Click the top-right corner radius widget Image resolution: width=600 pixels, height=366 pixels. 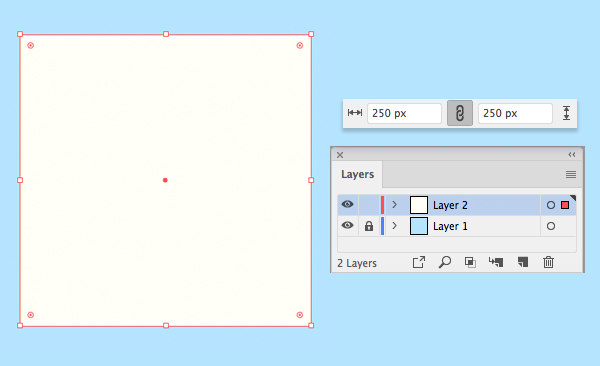[x=300, y=46]
